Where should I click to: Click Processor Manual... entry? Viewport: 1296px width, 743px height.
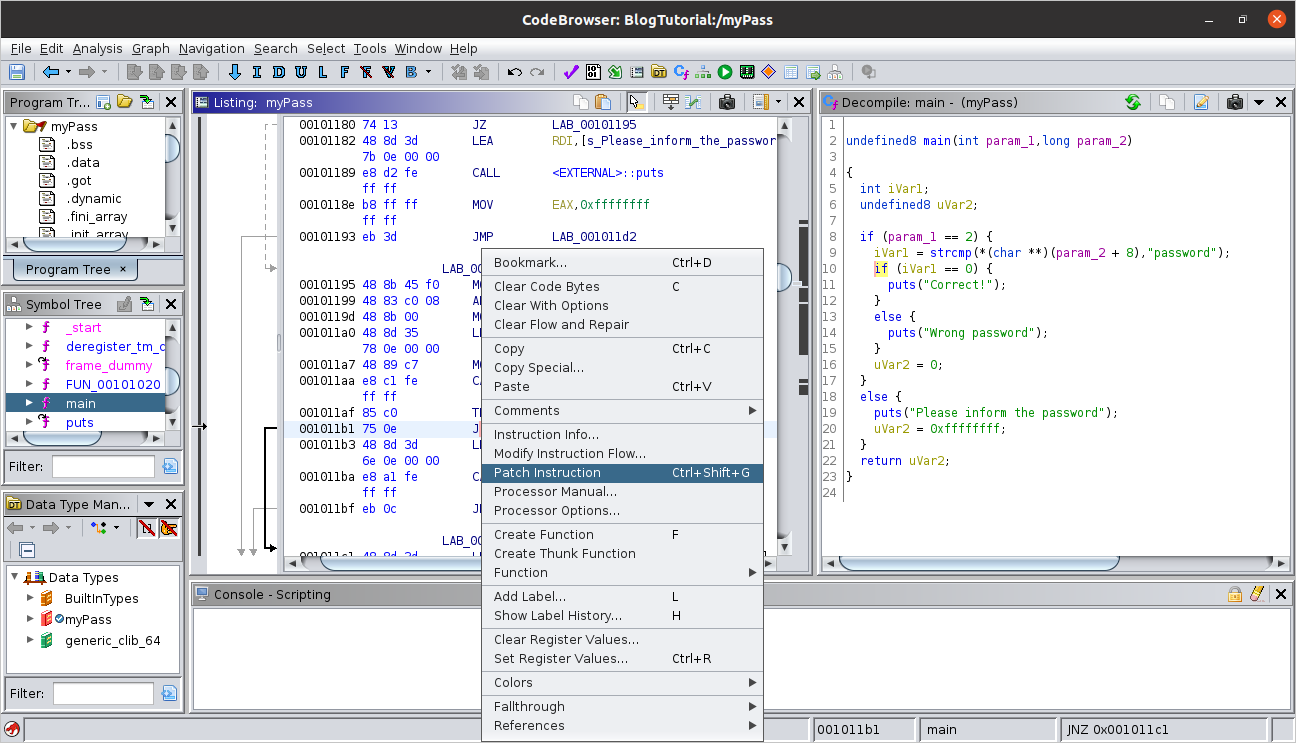622,491
